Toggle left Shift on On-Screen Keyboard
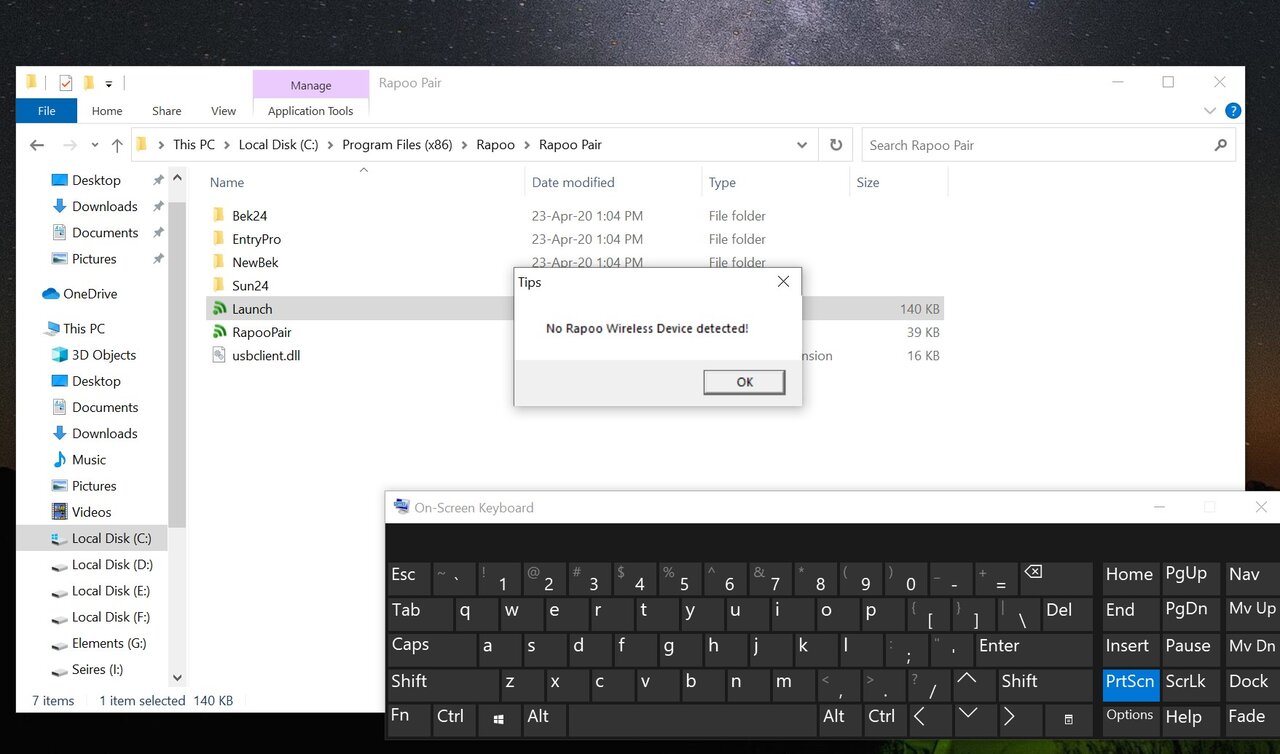This screenshot has width=1280, height=754. tap(443, 685)
